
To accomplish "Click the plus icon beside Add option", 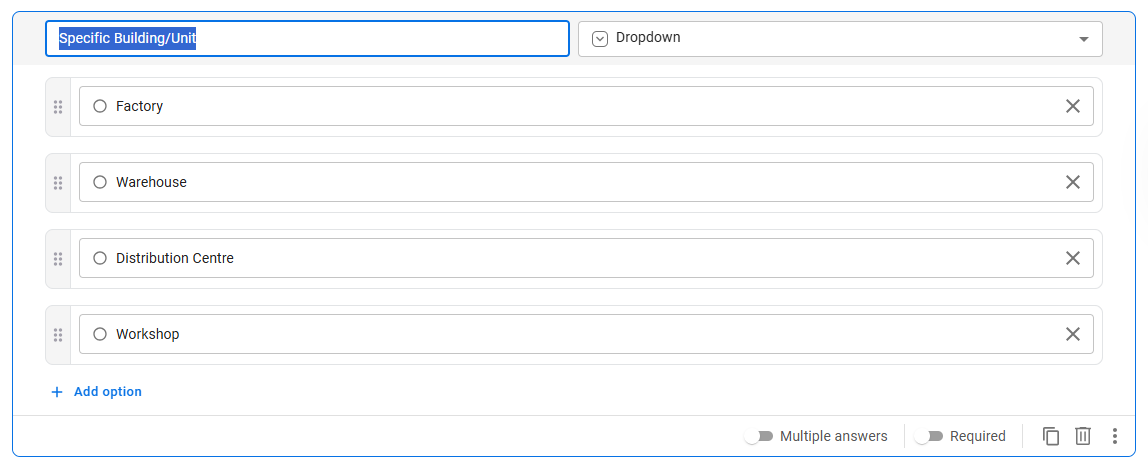I will click(x=57, y=392).
